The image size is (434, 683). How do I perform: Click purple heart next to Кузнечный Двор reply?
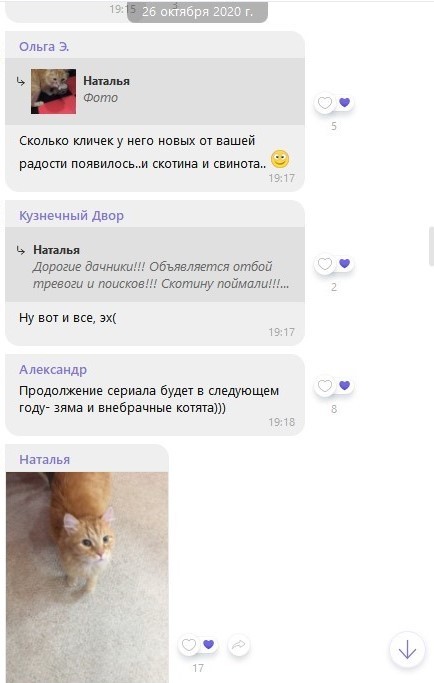tap(345, 263)
